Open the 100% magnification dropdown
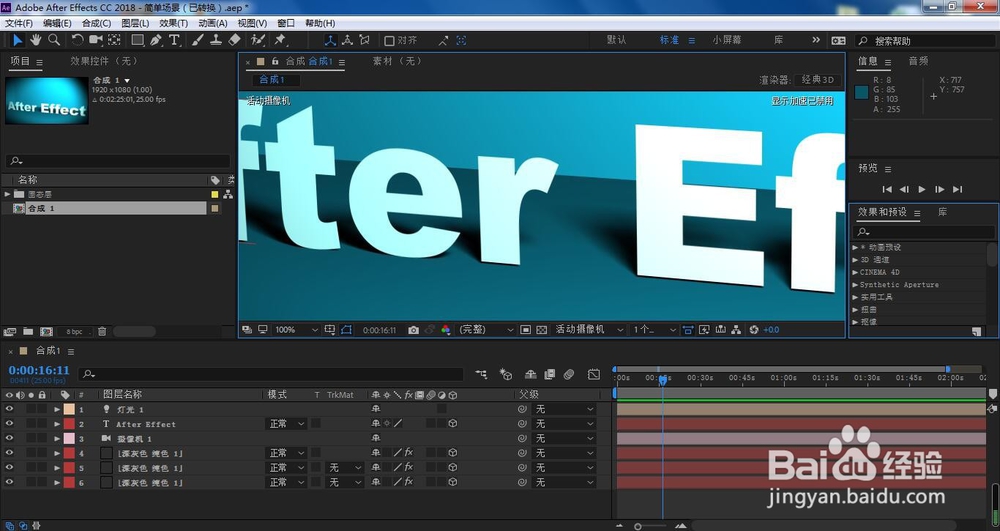 (x=296, y=330)
